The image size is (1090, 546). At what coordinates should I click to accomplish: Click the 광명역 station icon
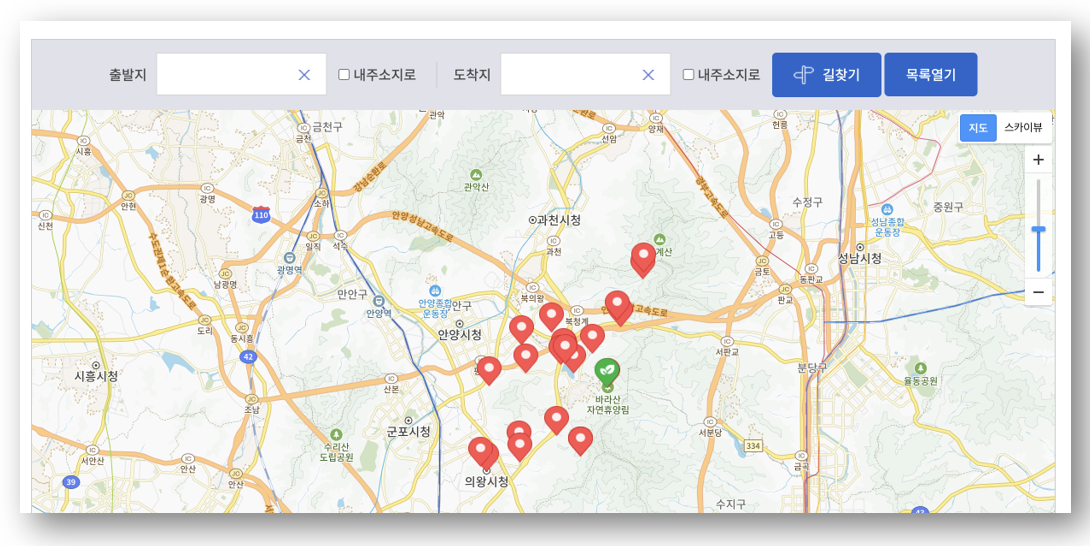coord(291,257)
